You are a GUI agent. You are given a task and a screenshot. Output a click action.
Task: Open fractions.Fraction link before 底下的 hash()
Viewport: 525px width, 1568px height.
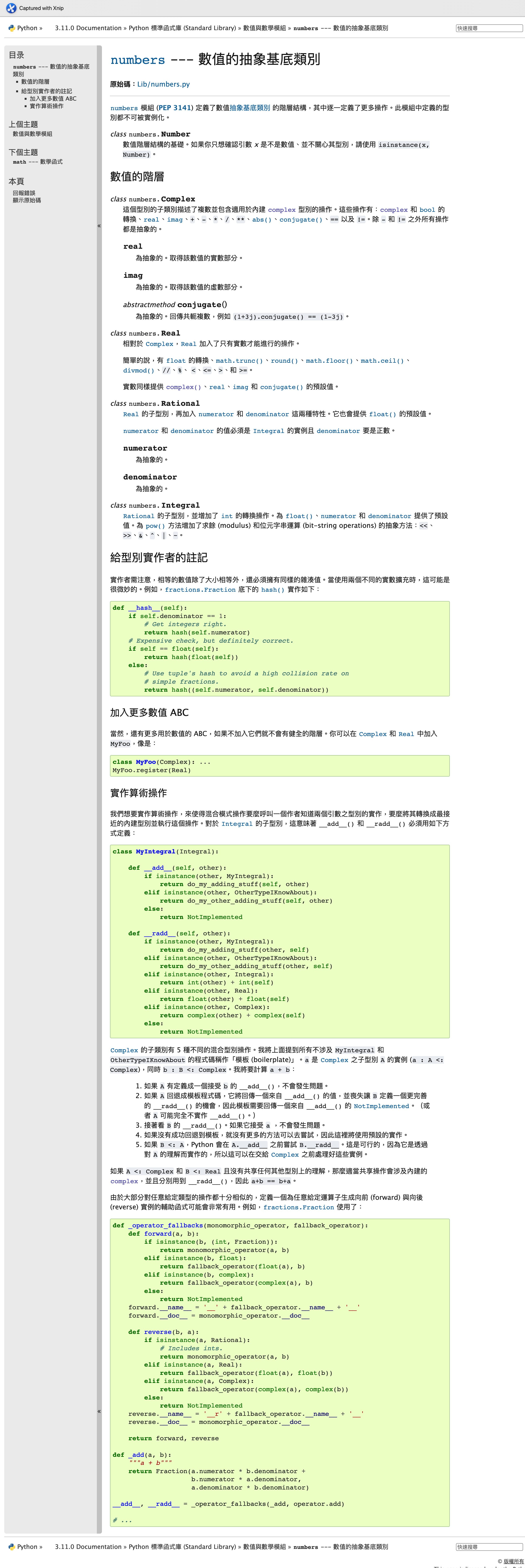pos(200,590)
